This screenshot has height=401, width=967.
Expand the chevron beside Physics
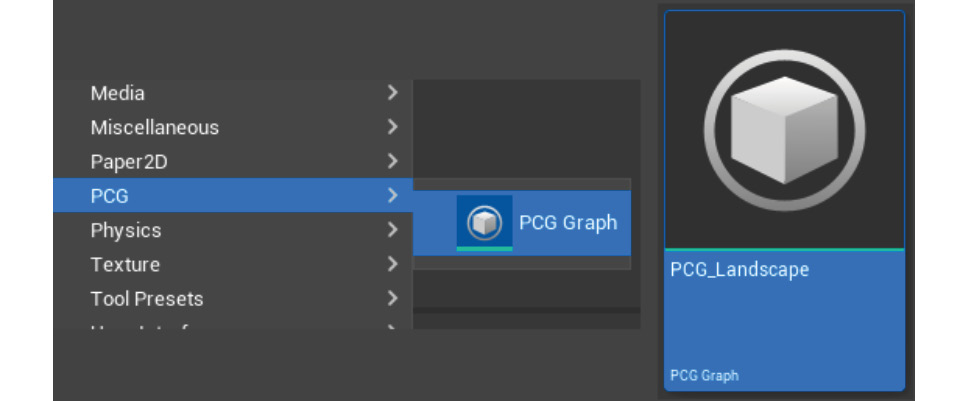click(x=392, y=230)
